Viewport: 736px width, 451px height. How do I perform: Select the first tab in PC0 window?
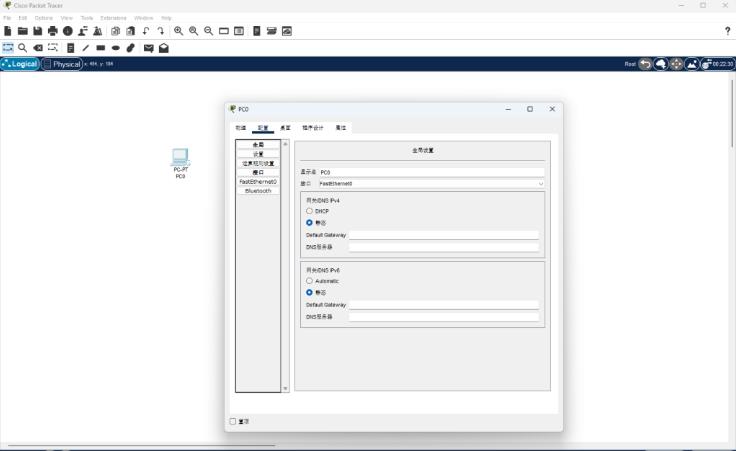[241, 128]
